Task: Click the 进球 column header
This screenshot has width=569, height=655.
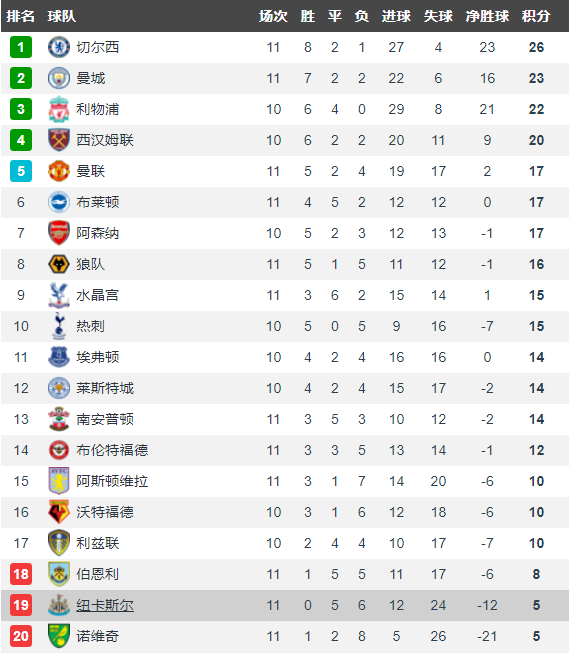Action: pos(396,16)
